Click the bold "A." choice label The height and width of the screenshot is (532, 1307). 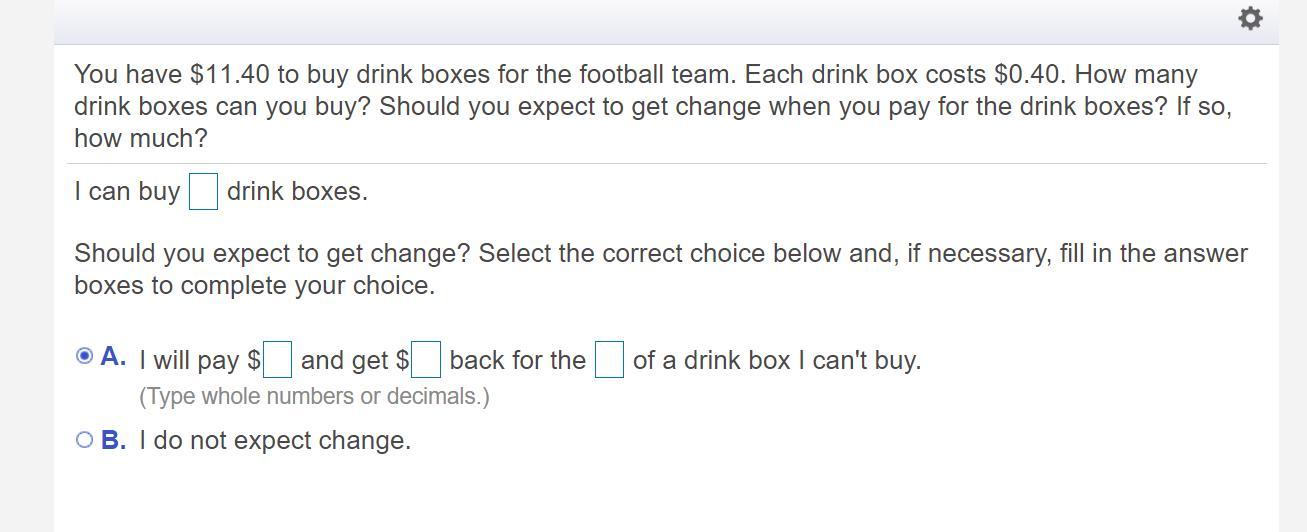[x=113, y=357]
